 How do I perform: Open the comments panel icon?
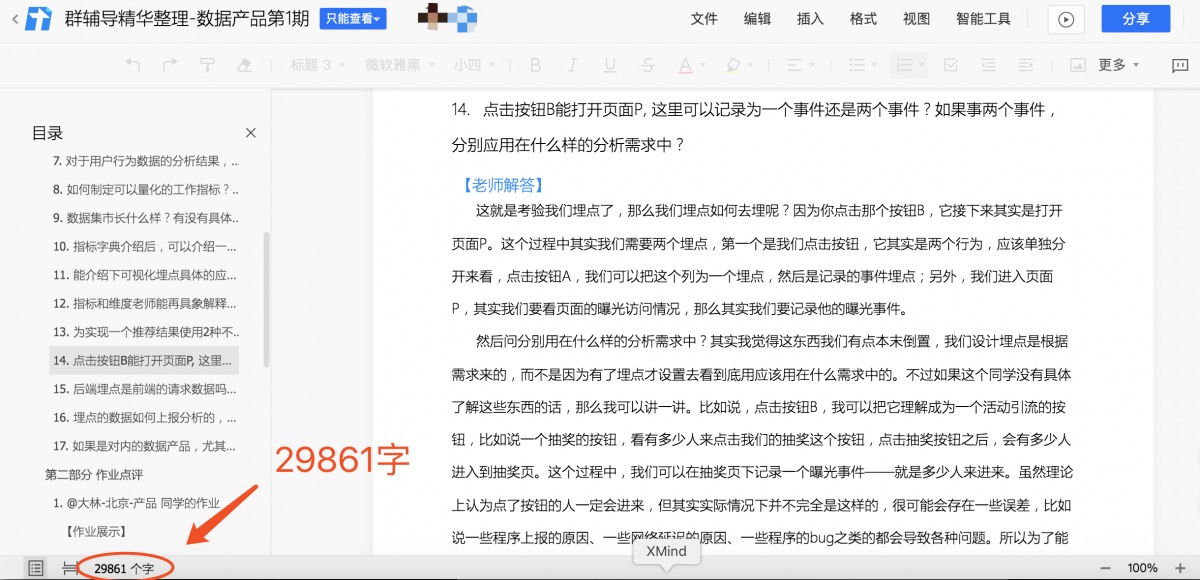coord(1179,65)
